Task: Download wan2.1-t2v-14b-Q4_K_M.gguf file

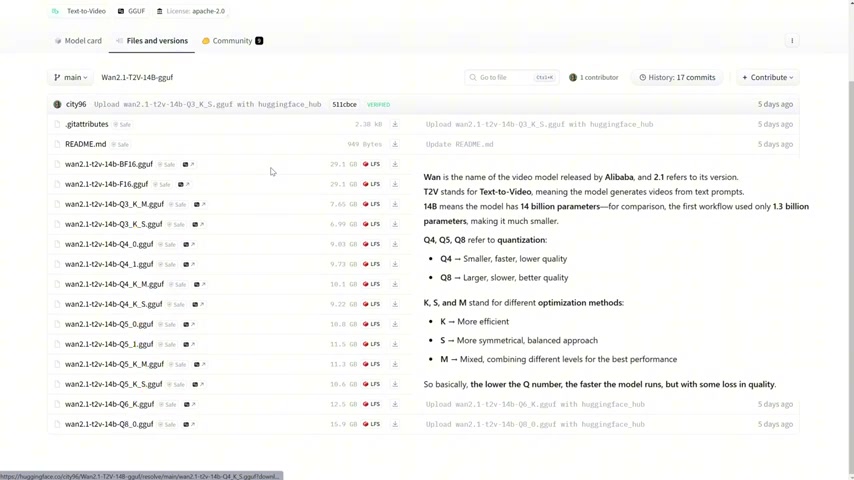Action: coord(395,284)
